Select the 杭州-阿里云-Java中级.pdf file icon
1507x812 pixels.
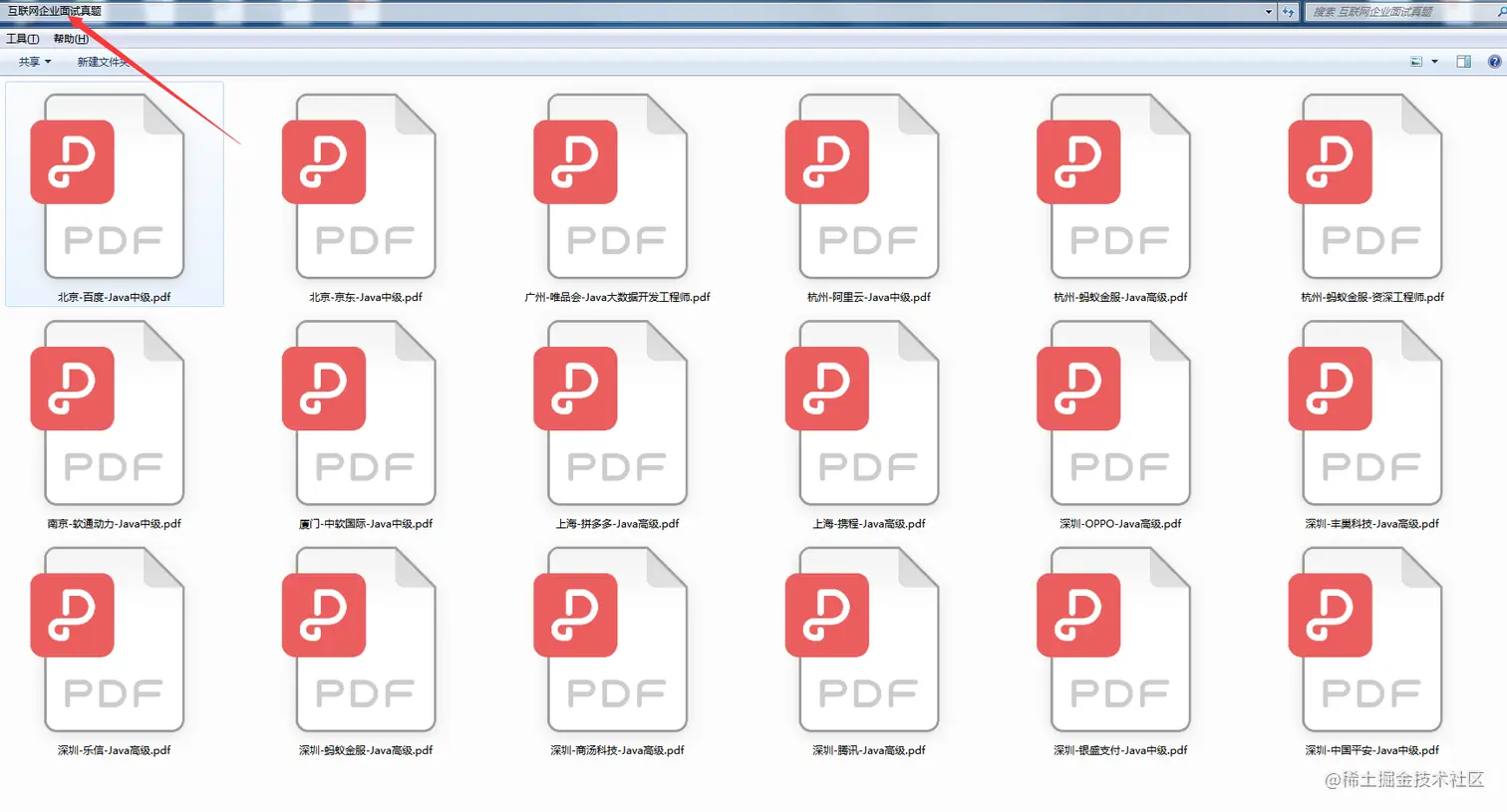click(x=862, y=186)
